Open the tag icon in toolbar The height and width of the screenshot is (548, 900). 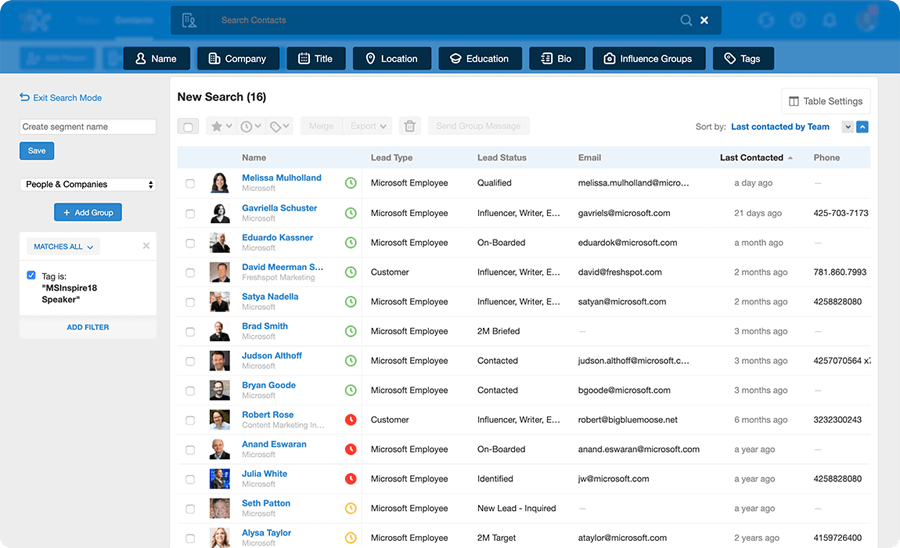coord(280,126)
